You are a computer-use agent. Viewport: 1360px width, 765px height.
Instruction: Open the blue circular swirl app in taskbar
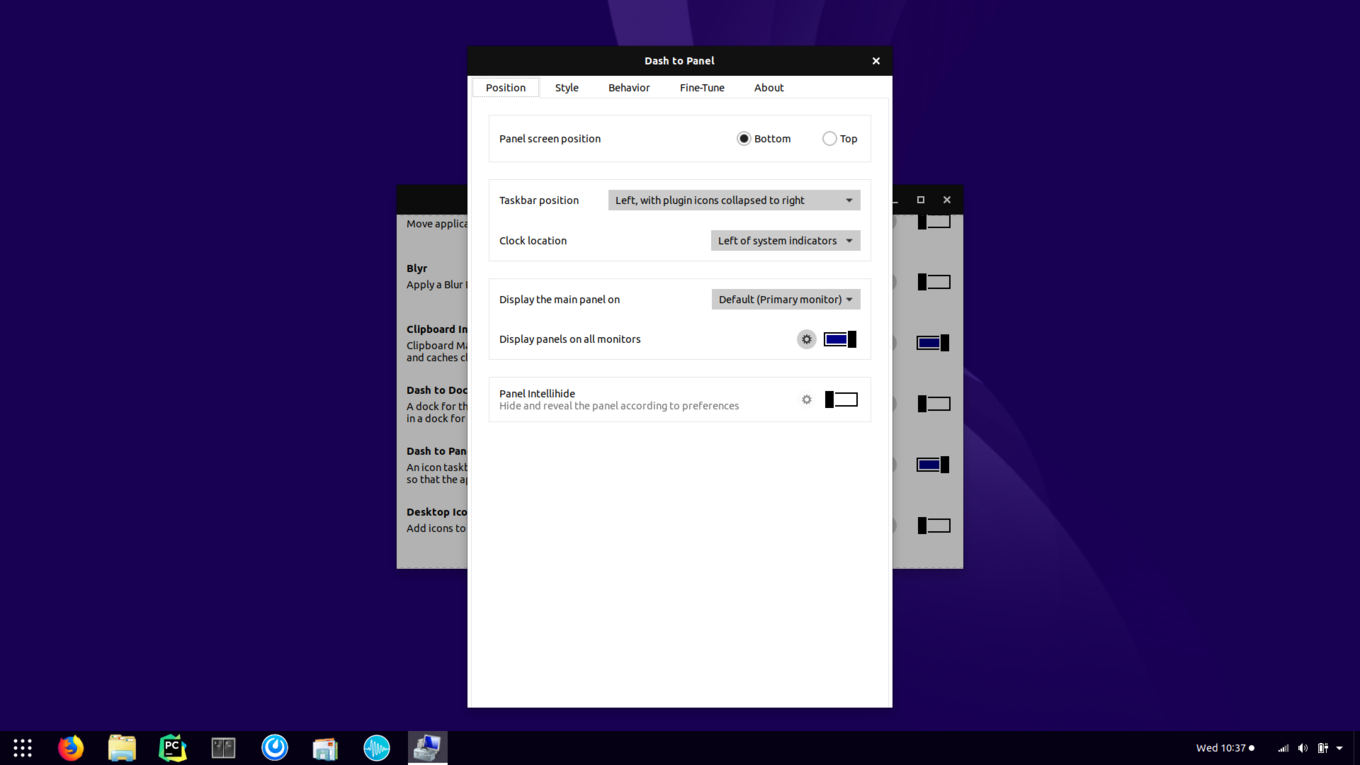tap(275, 748)
